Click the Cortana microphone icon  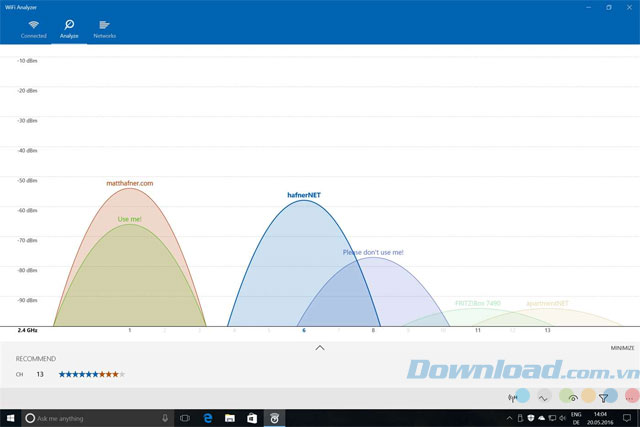click(165, 418)
